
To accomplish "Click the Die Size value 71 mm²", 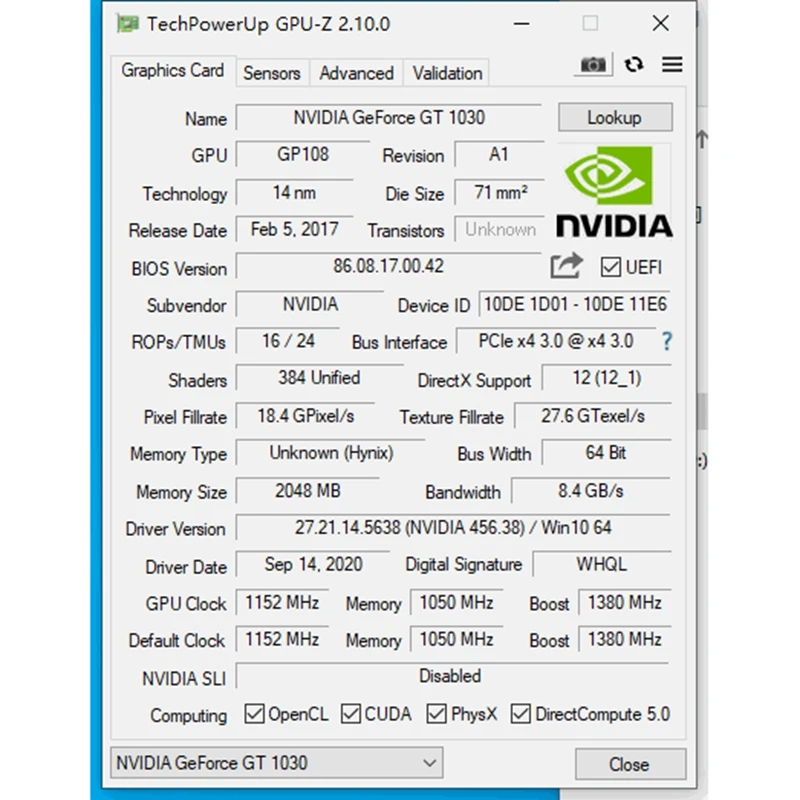I will [x=500, y=192].
